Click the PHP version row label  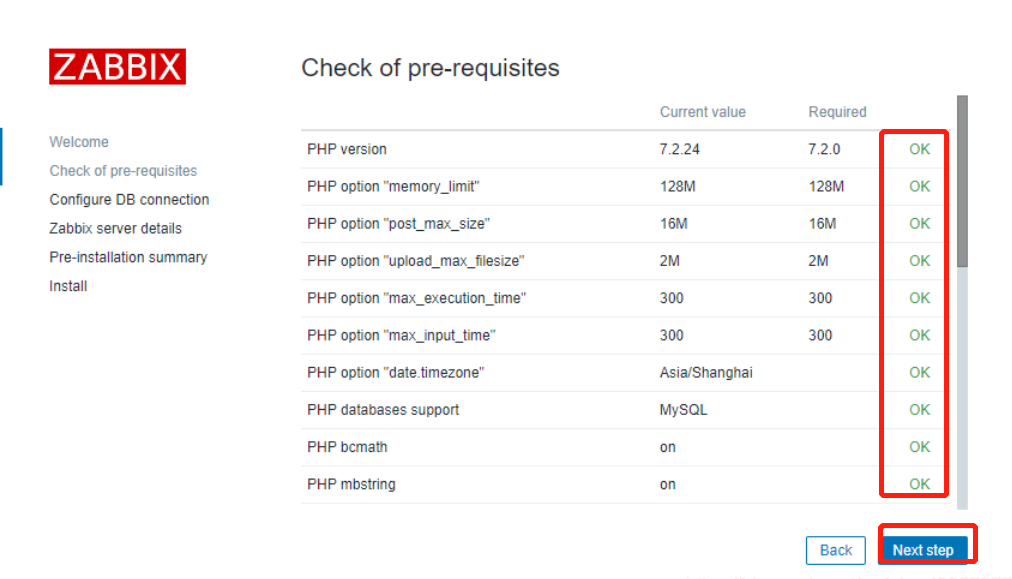(x=347, y=149)
